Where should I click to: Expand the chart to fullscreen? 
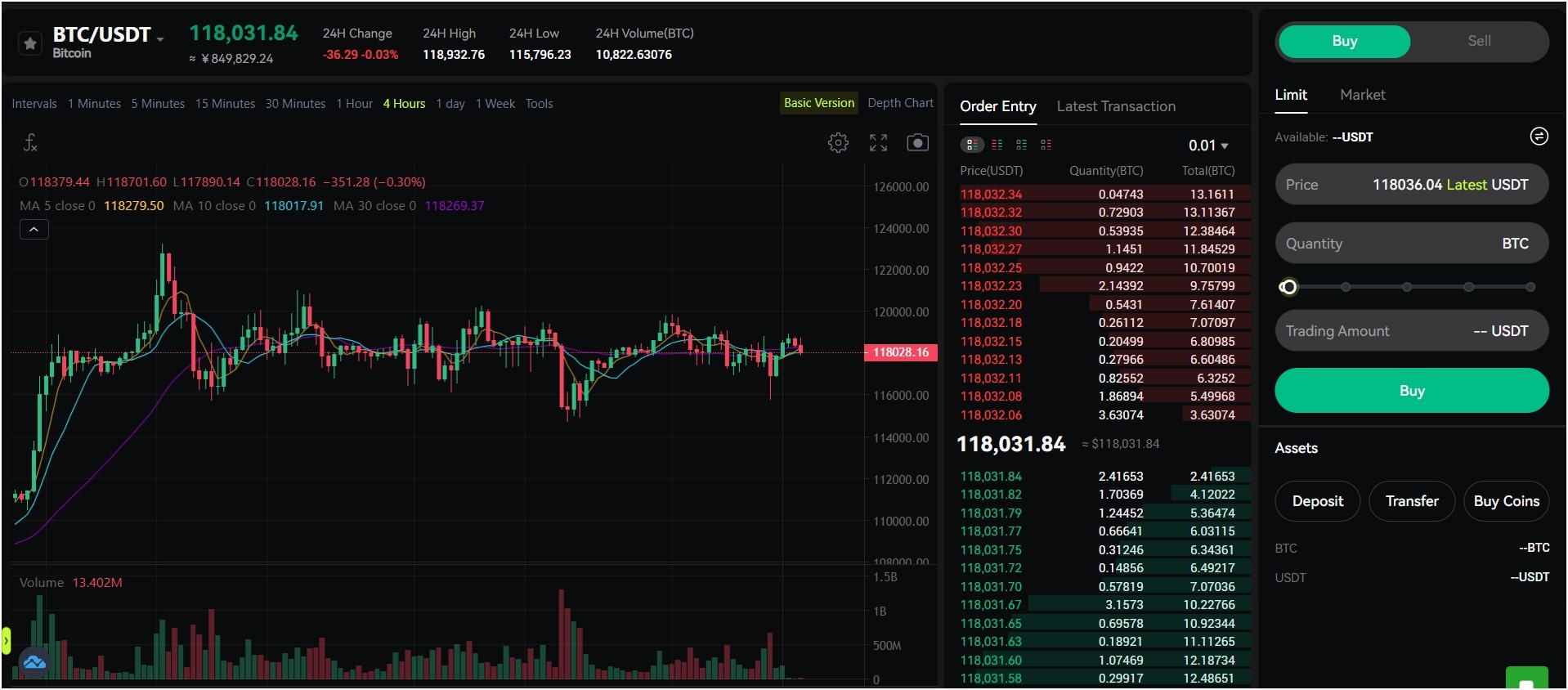[x=878, y=143]
